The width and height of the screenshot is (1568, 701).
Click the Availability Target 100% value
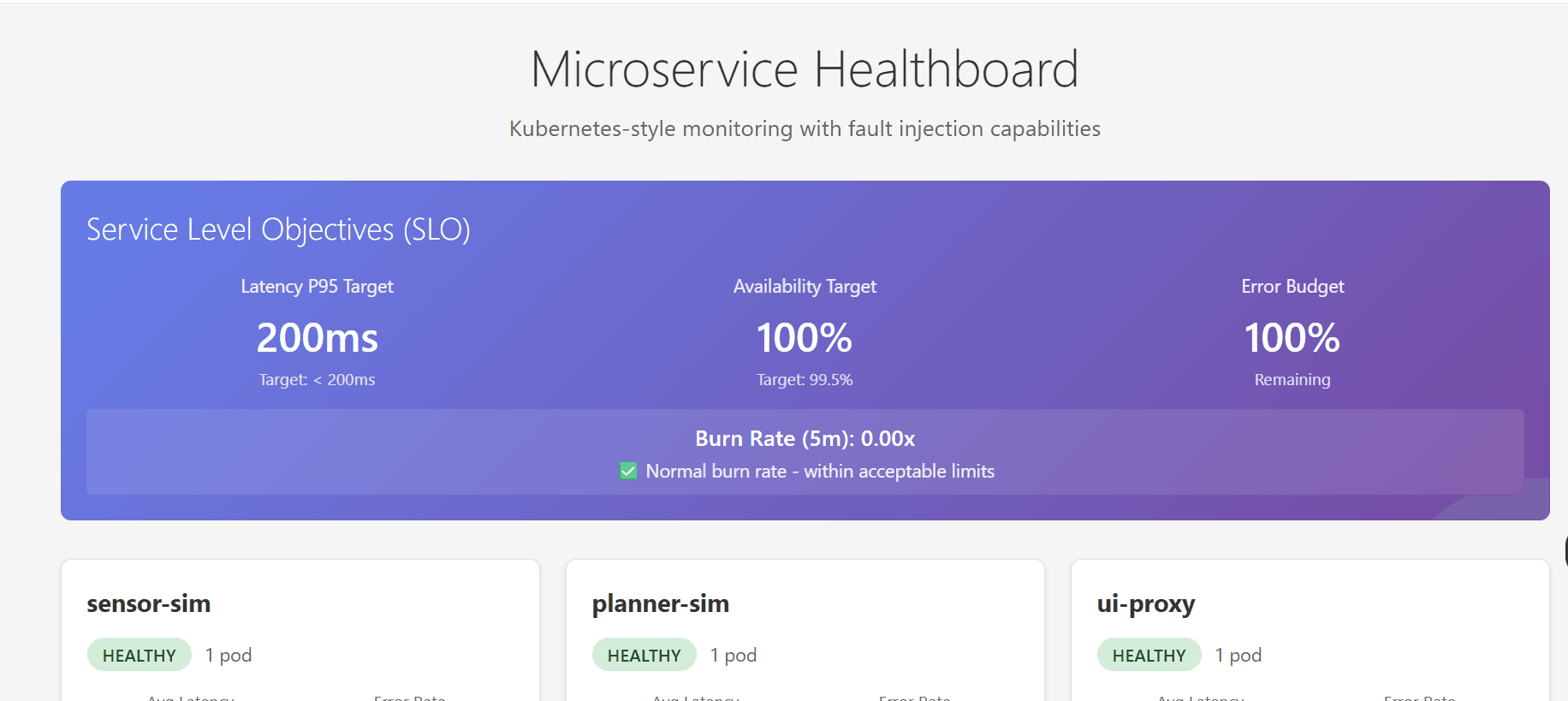tap(805, 338)
